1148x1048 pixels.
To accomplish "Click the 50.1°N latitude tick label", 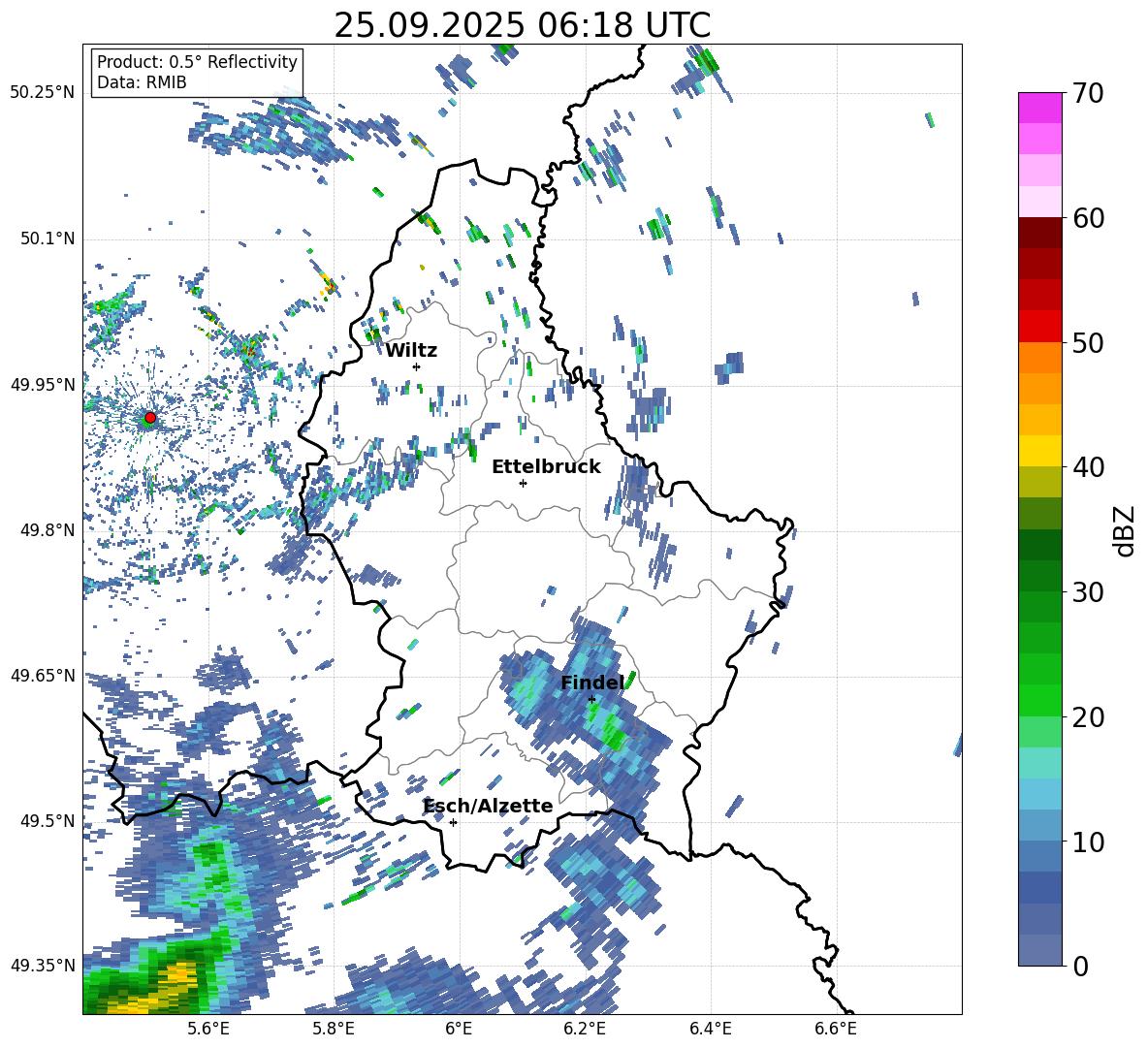I will (x=48, y=239).
